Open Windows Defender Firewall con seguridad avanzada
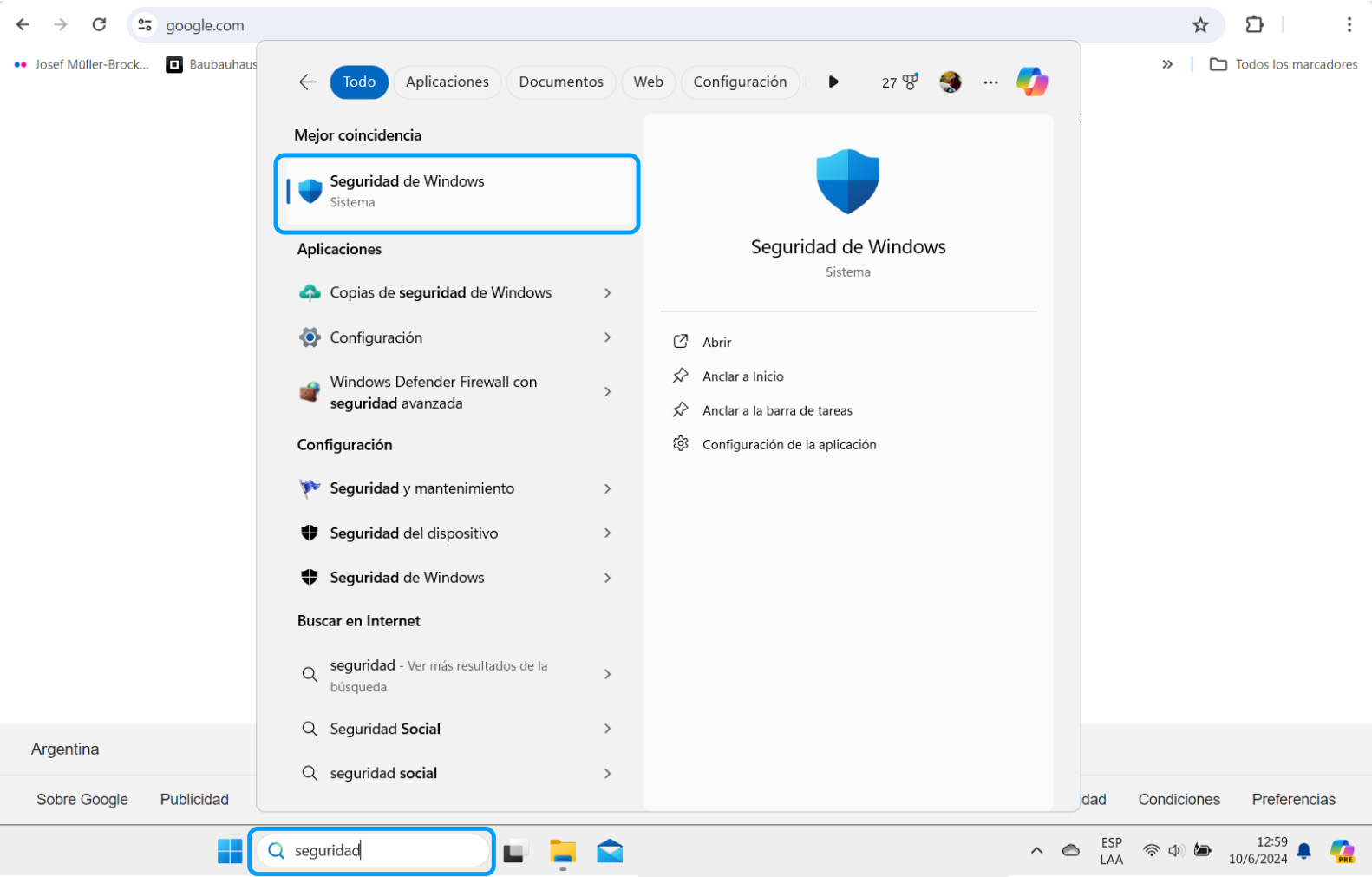This screenshot has height=877, width=1372. tap(434, 392)
